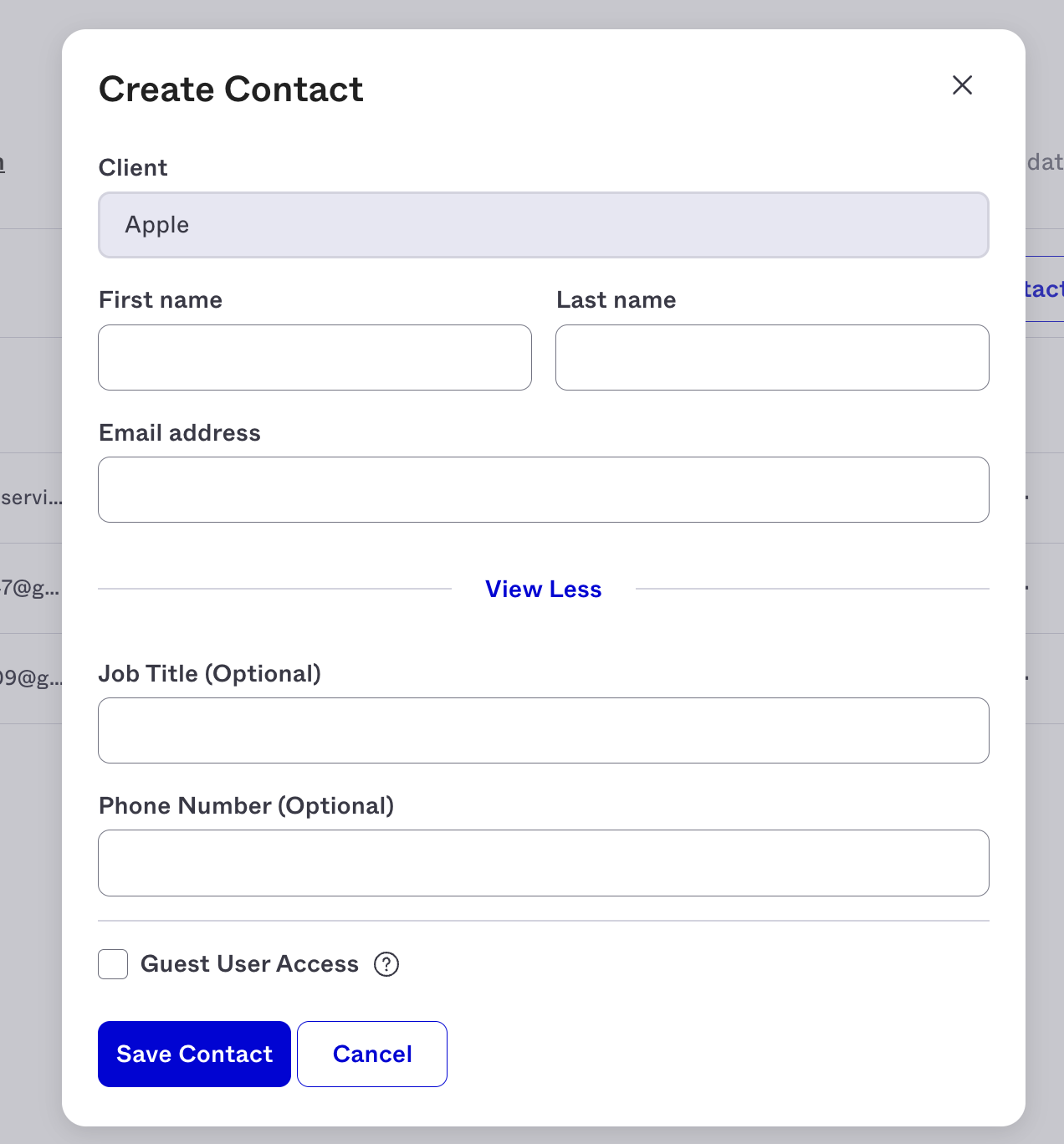Image resolution: width=1064 pixels, height=1144 pixels.
Task: Click the Phone Number (Optional) label
Action: pos(247,806)
